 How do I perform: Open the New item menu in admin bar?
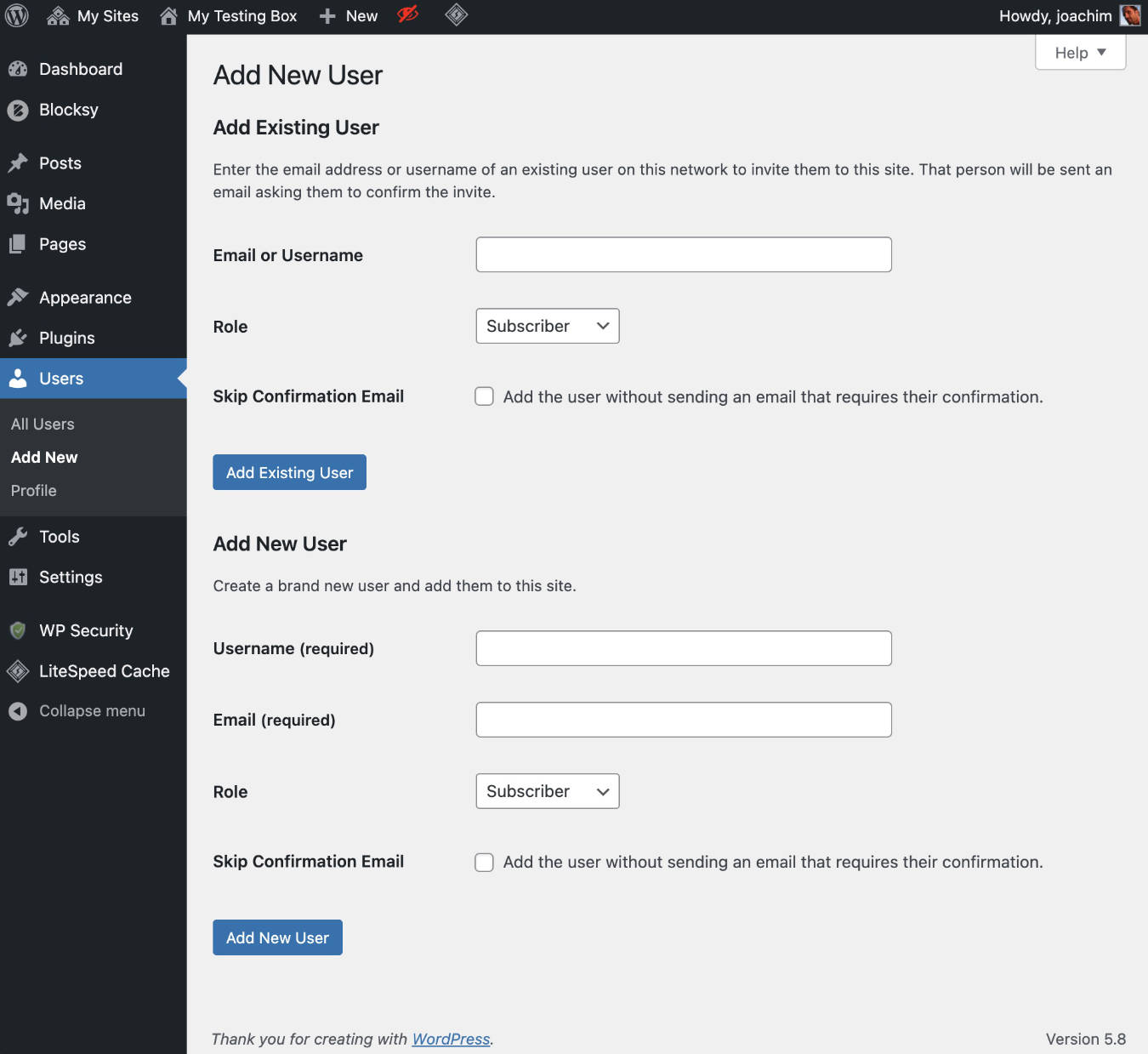[347, 15]
